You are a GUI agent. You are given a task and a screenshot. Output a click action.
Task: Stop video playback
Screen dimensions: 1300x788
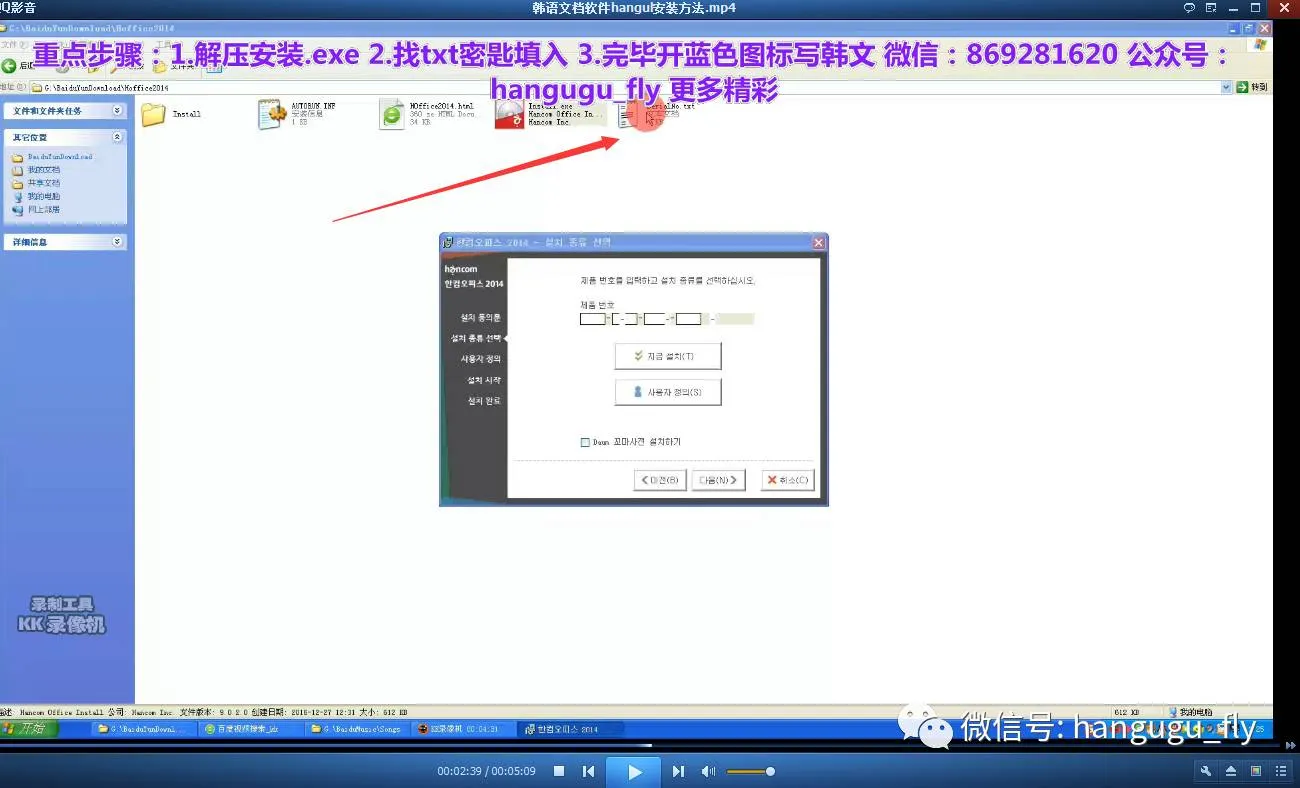559,771
